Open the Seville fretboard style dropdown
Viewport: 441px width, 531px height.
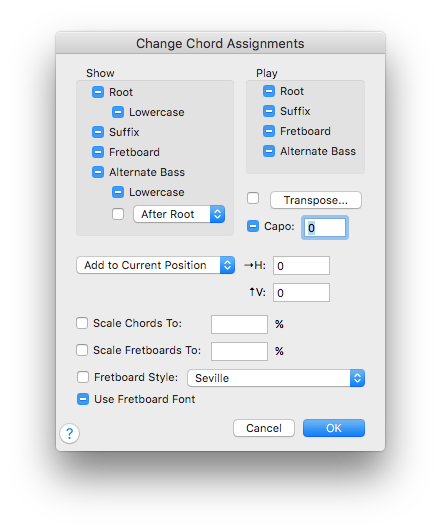pos(276,378)
